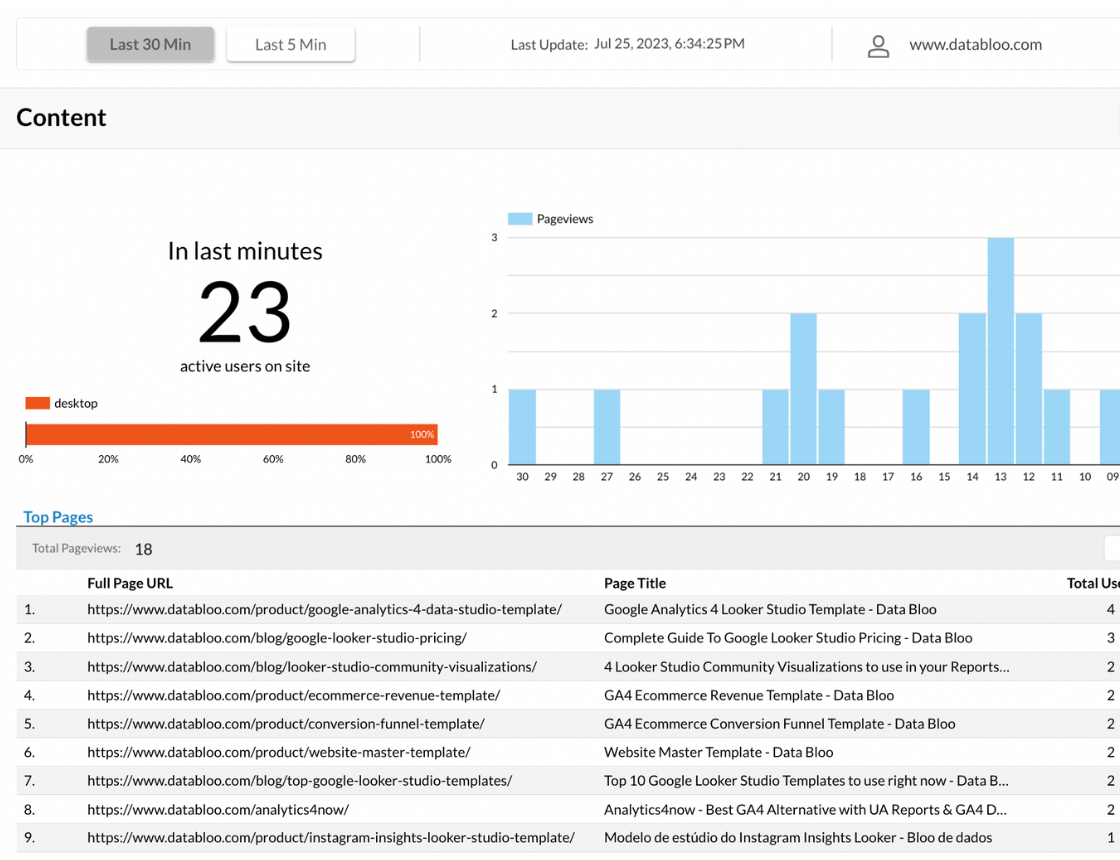Viewport: 1120px width, 860px height.
Task: Select the ecommerce-revenue-template URL row
Action: [293, 695]
